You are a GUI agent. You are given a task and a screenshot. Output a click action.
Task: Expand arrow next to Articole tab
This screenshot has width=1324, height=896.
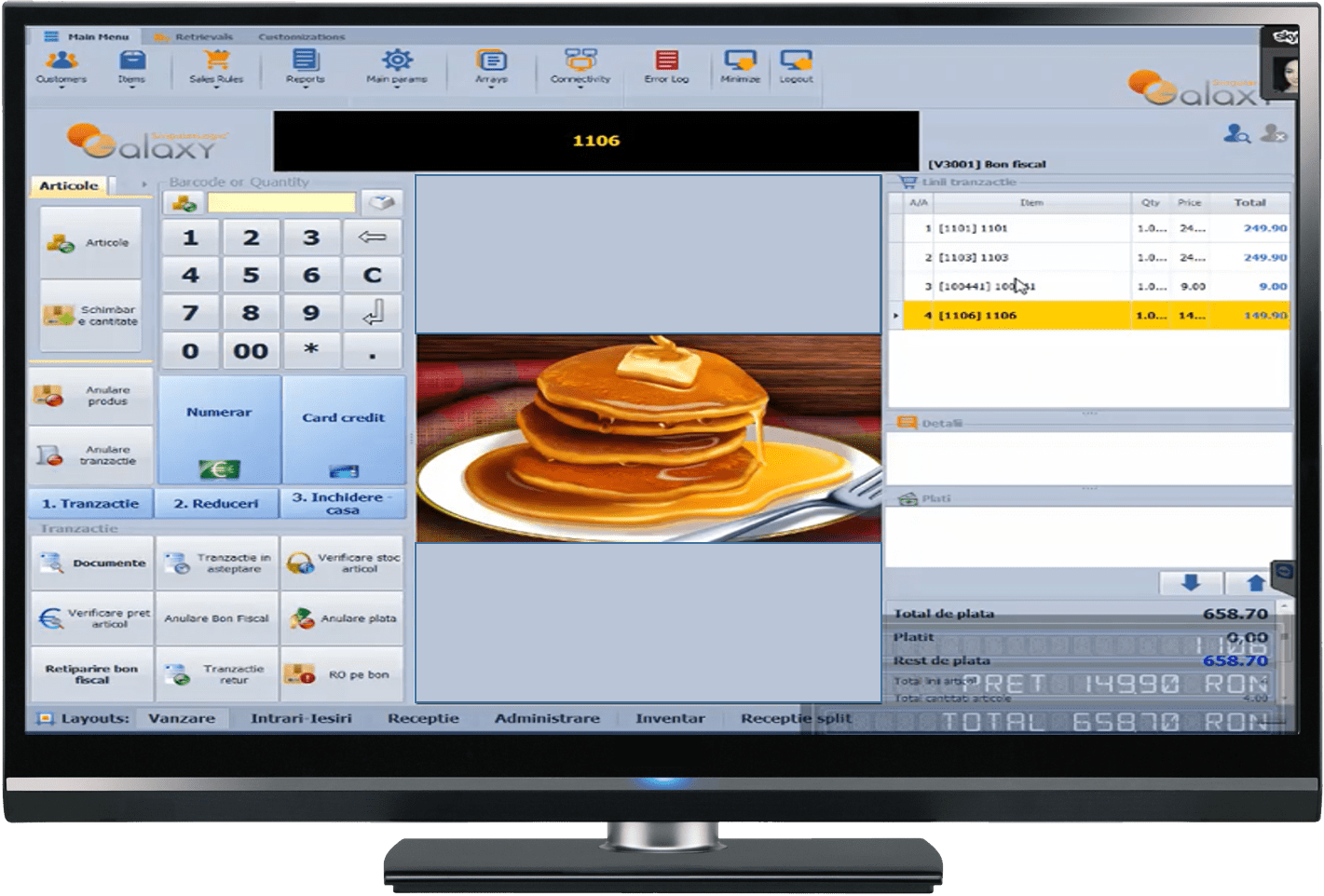[x=143, y=184]
